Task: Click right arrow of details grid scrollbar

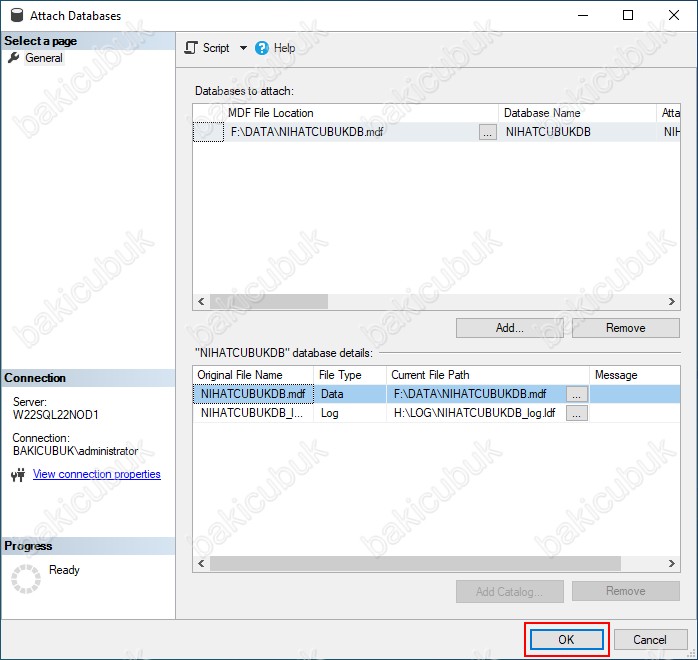Action: click(x=672, y=564)
